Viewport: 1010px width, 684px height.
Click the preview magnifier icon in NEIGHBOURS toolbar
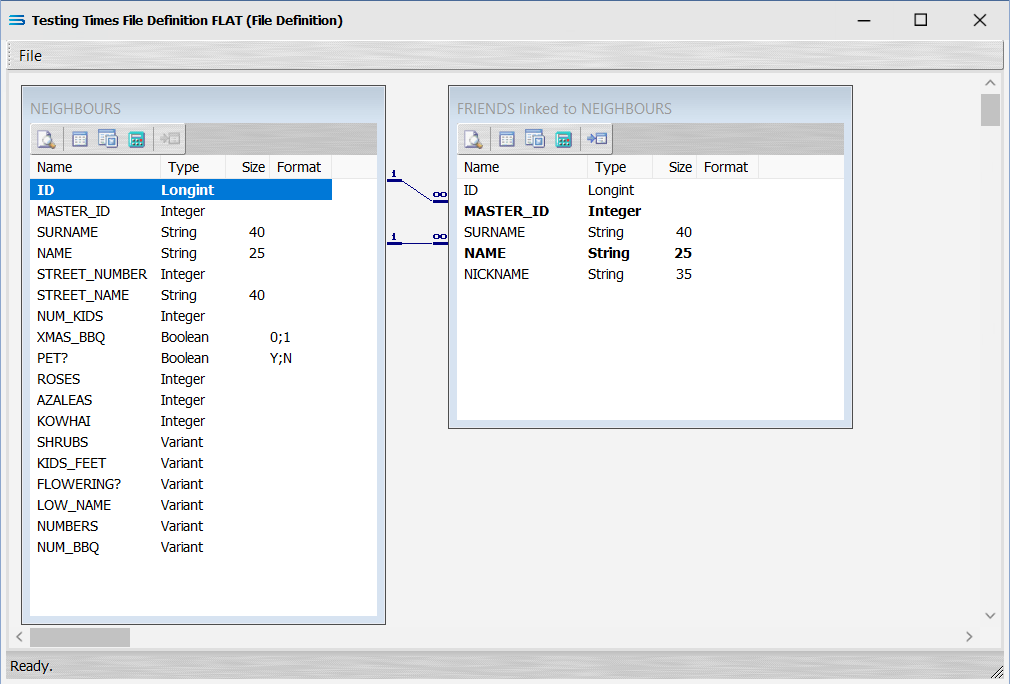click(46, 139)
